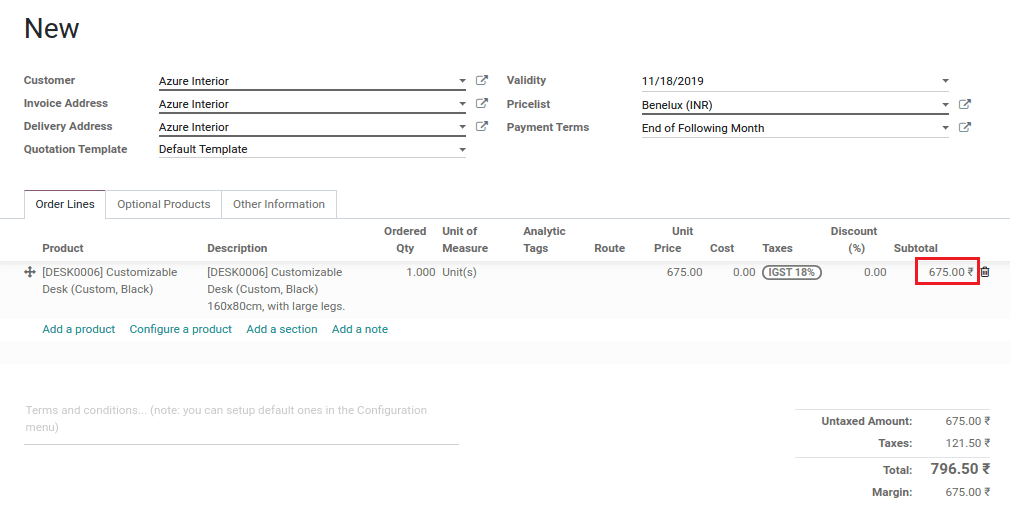The width and height of the screenshot is (1010, 514).
Task: Click the Untaxed Amount 675.00 ₹ value
Action: (967, 421)
